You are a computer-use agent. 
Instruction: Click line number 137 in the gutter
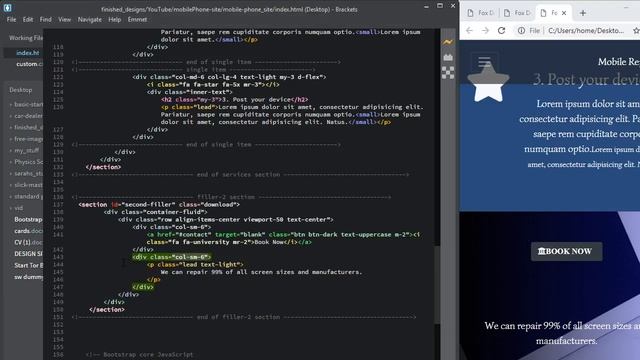pos(58,204)
